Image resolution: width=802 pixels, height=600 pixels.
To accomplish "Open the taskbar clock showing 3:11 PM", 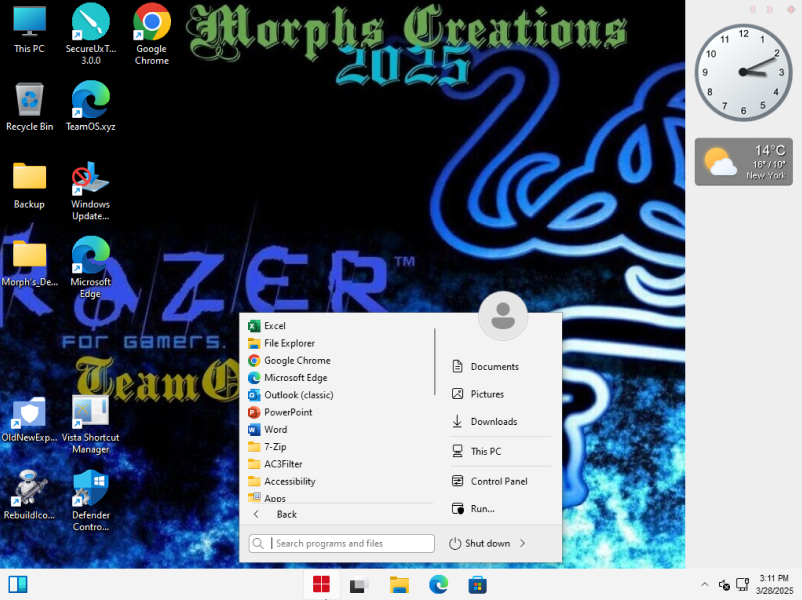I will point(774,584).
